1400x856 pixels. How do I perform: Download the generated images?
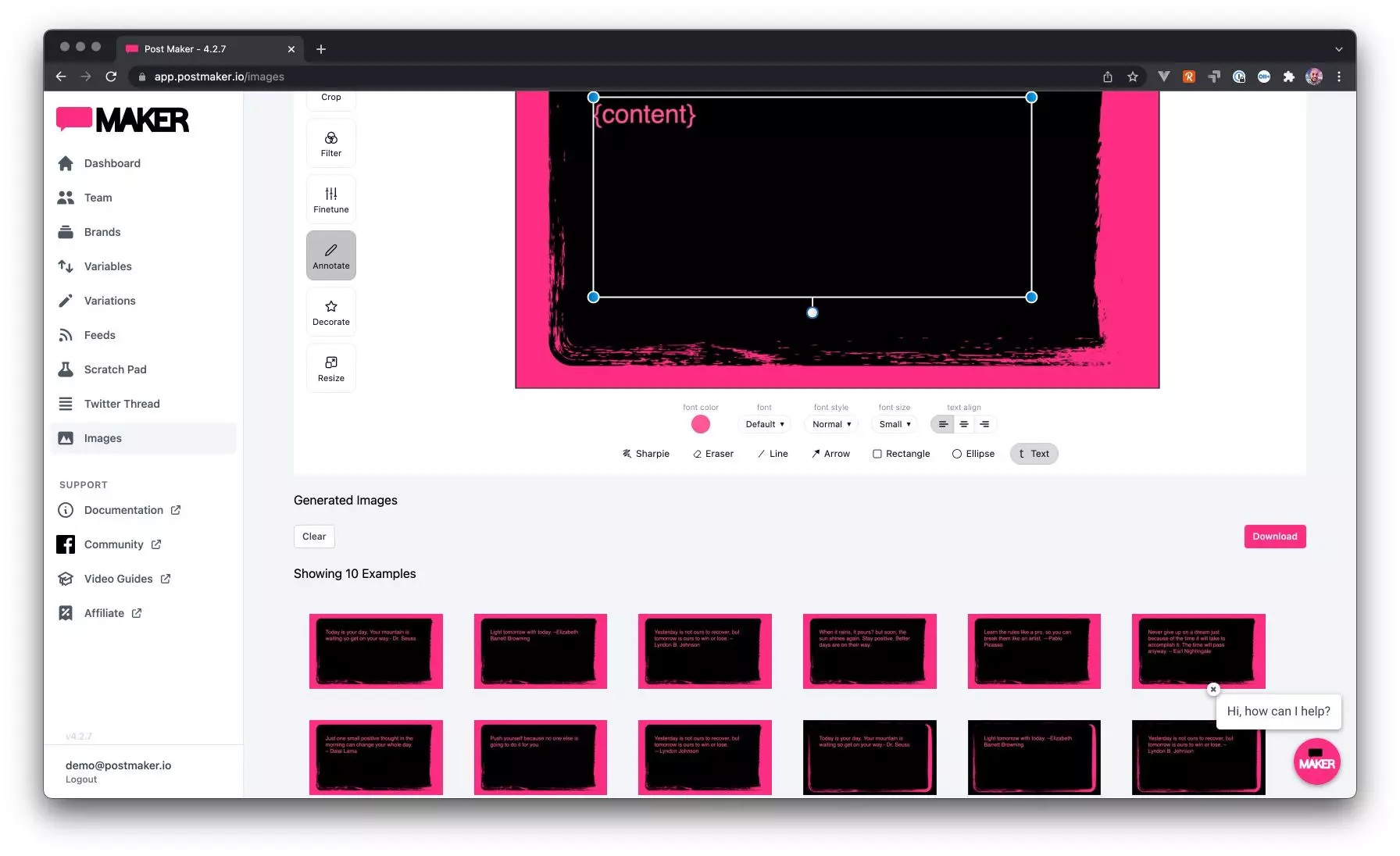(x=1275, y=537)
